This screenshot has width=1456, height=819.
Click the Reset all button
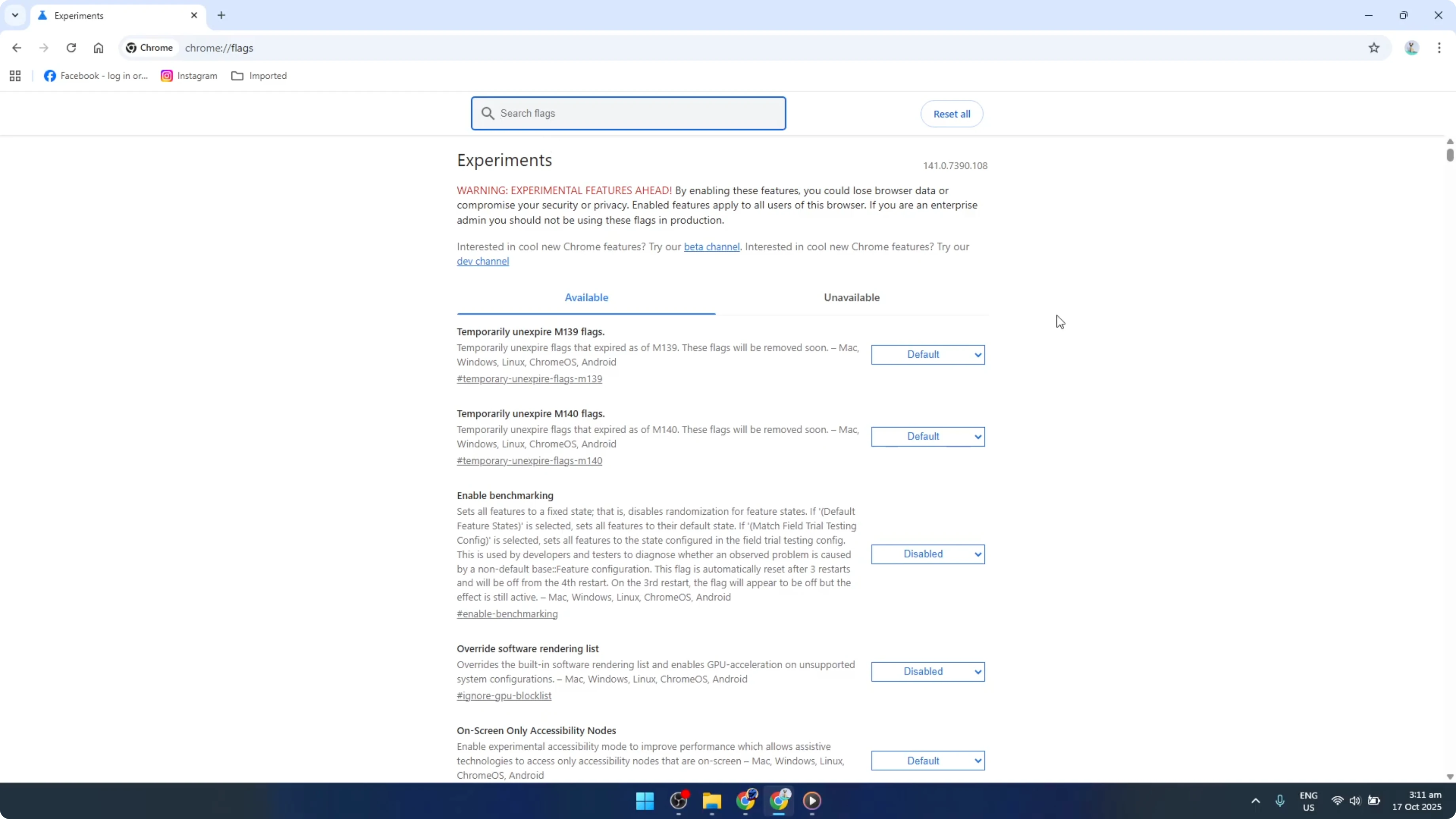[951, 114]
